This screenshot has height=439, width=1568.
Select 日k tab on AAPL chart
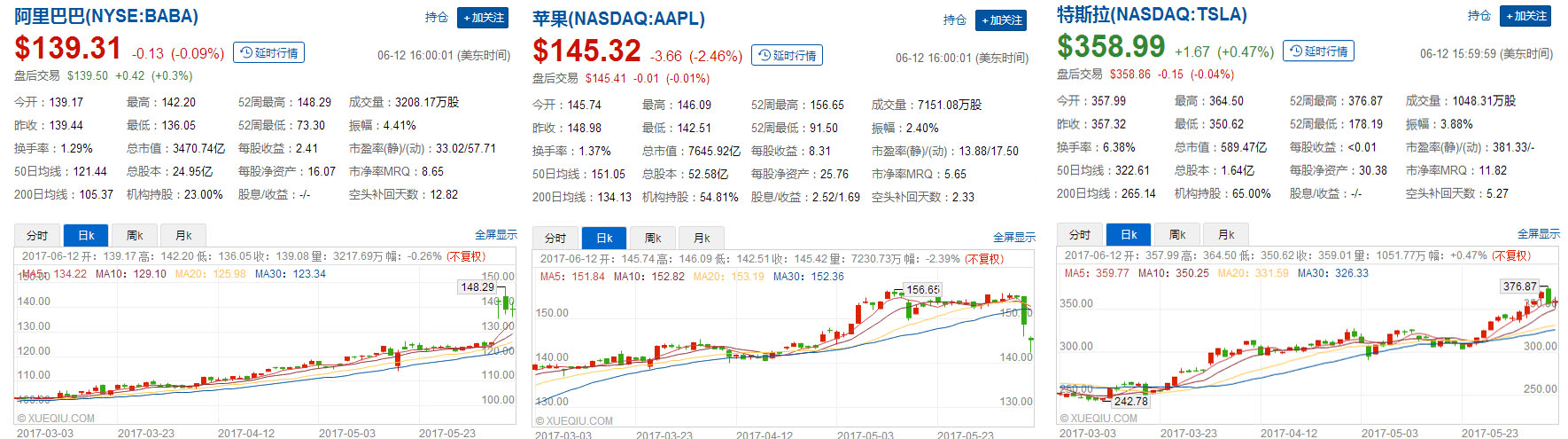[x=604, y=238]
